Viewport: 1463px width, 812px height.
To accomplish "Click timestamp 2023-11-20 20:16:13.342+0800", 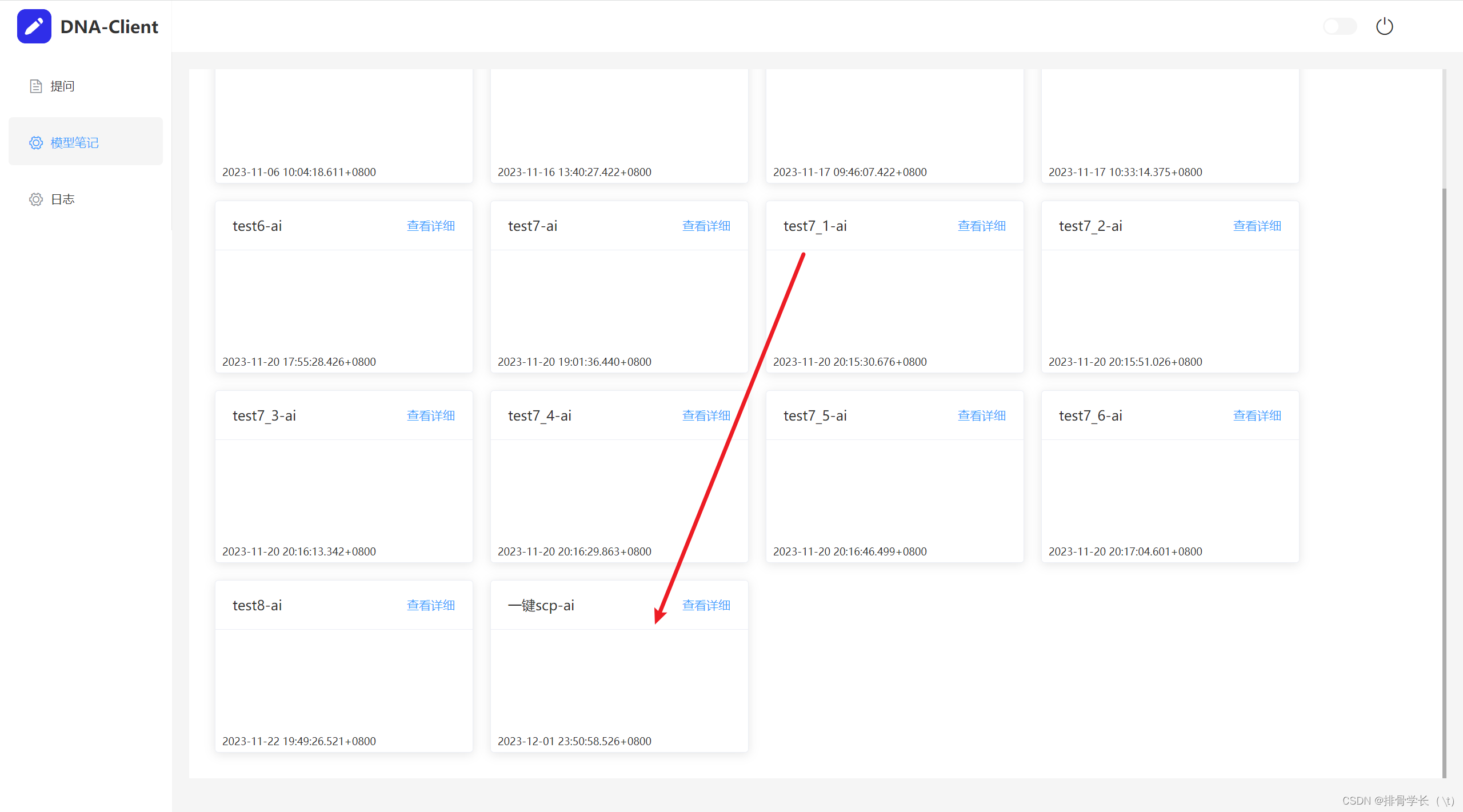I will pyautogui.click(x=299, y=551).
